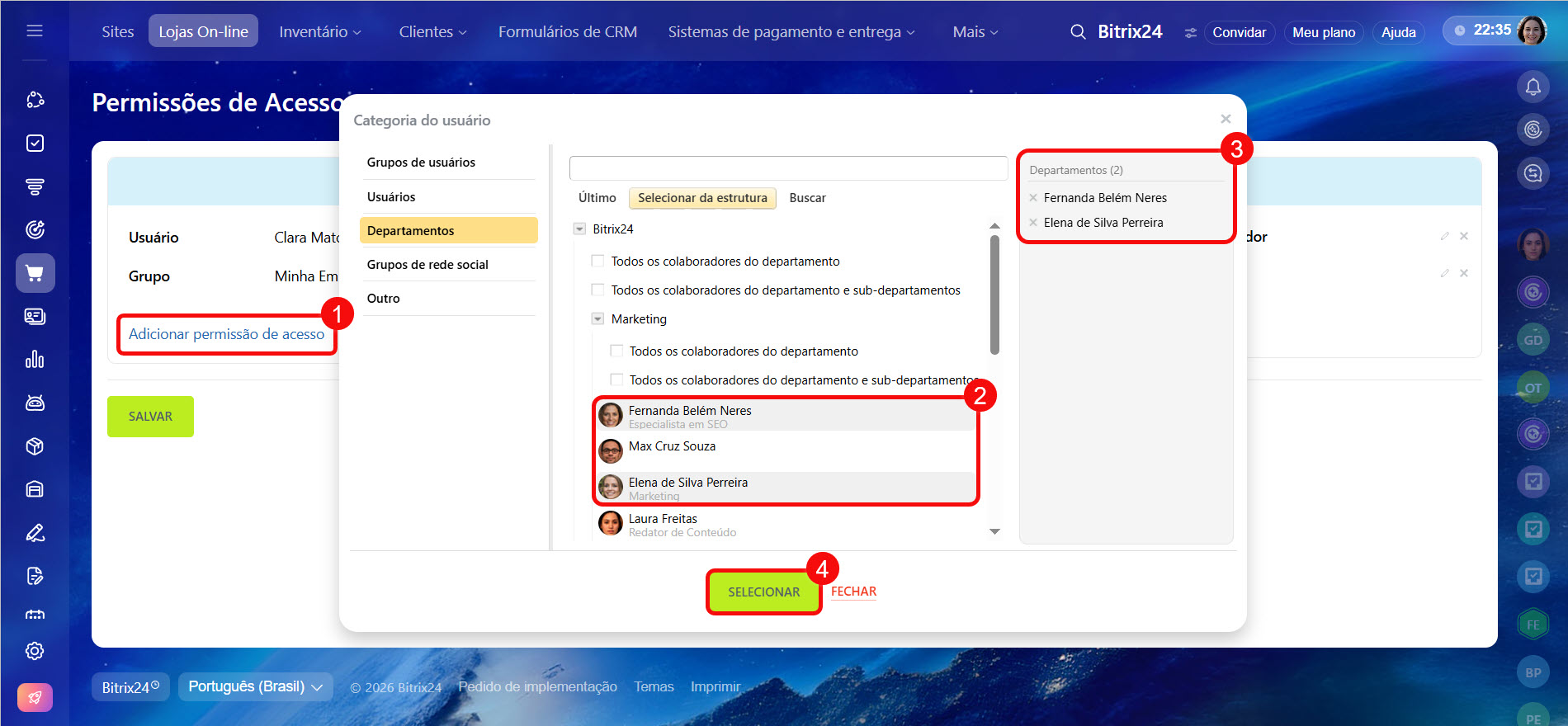Select the Buscar tab
The height and width of the screenshot is (726, 1568).
807,198
